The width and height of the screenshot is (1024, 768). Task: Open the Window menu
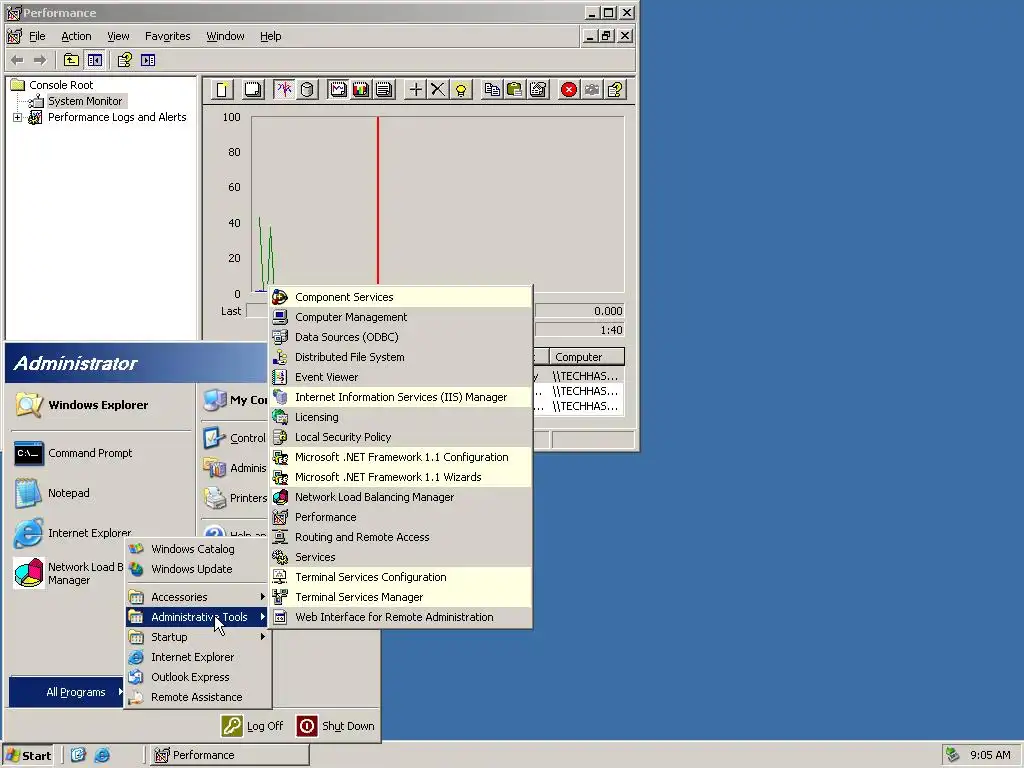click(x=225, y=36)
